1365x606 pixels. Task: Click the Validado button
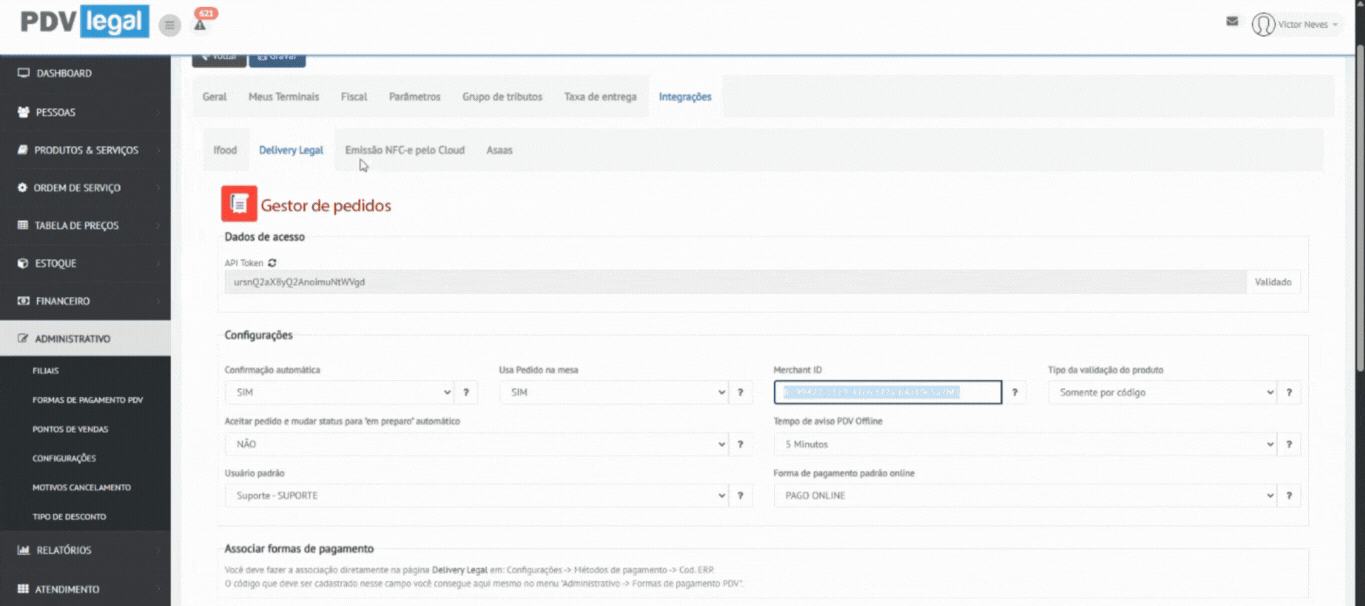tap(1274, 282)
